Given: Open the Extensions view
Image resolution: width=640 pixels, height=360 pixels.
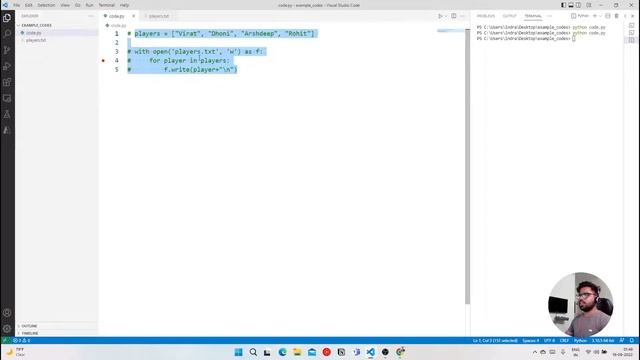Looking at the screenshot, I should tap(7, 82).
